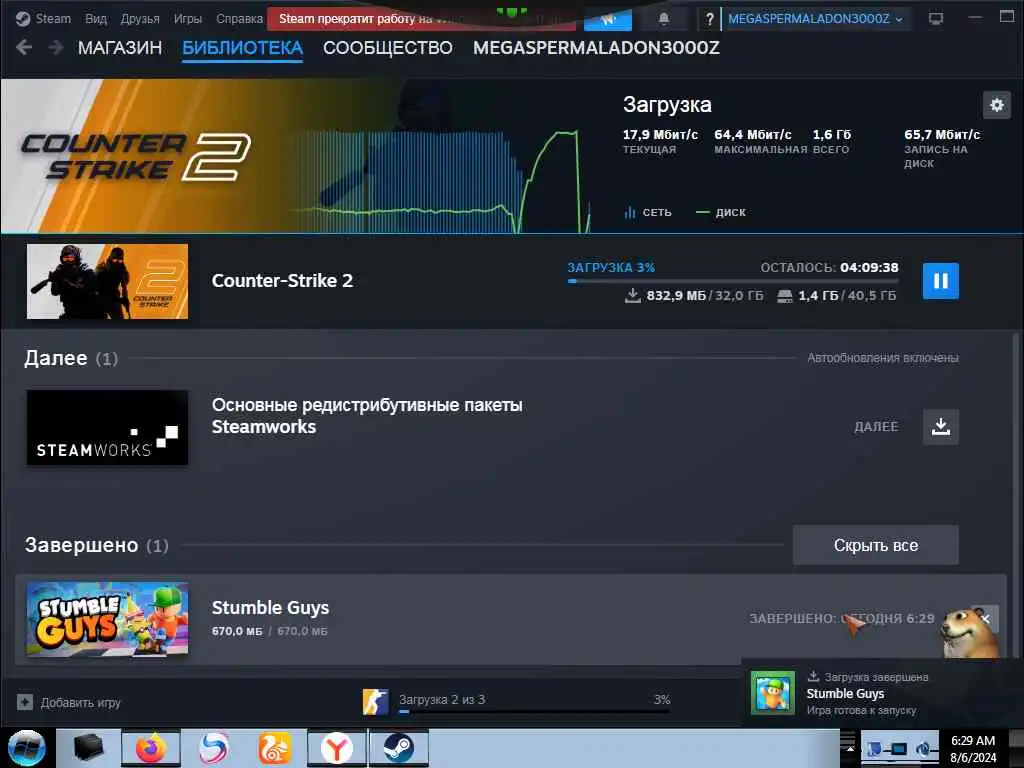Open the Справка menu
This screenshot has width=1024, height=768.
(239, 18)
